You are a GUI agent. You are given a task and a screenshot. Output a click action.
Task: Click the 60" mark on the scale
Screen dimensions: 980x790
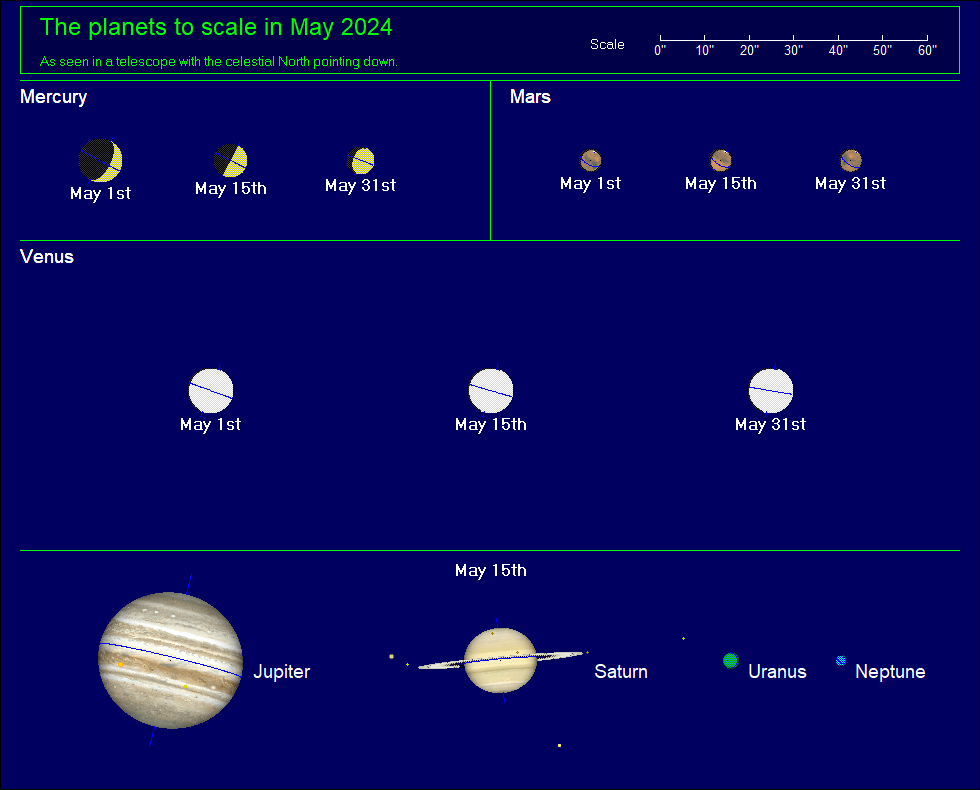tap(927, 50)
